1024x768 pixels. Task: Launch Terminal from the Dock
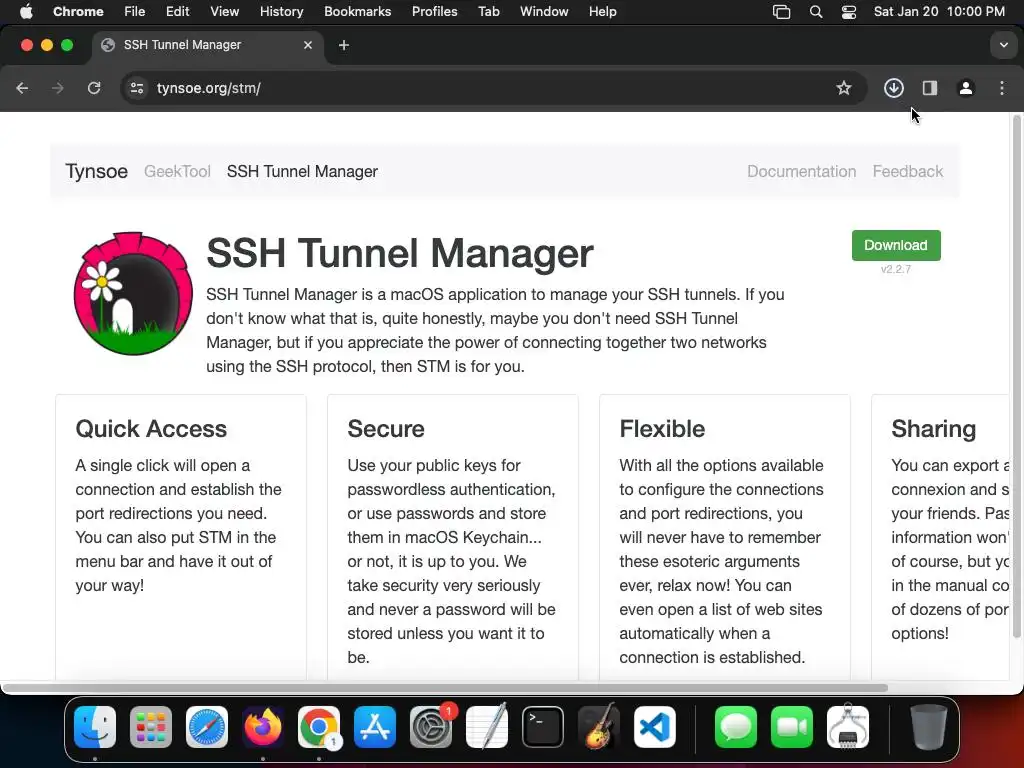point(543,726)
